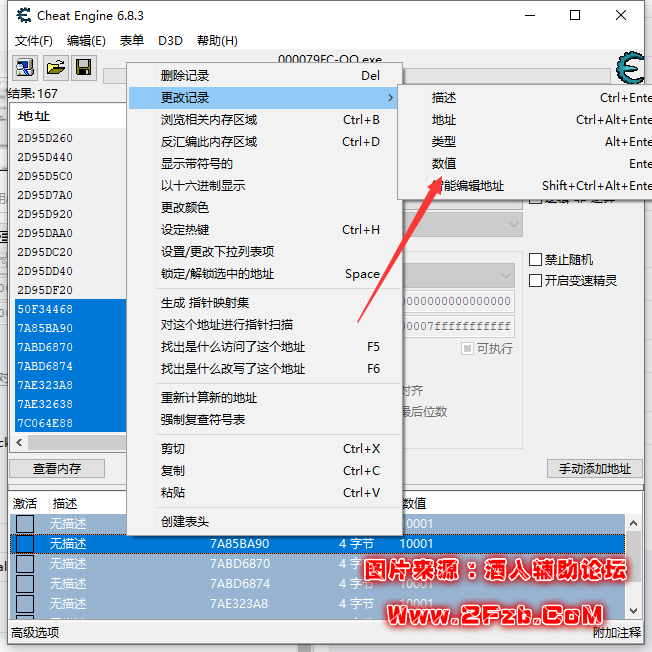Open the D3D menu
Viewport: 652px width, 652px height.
coord(170,41)
